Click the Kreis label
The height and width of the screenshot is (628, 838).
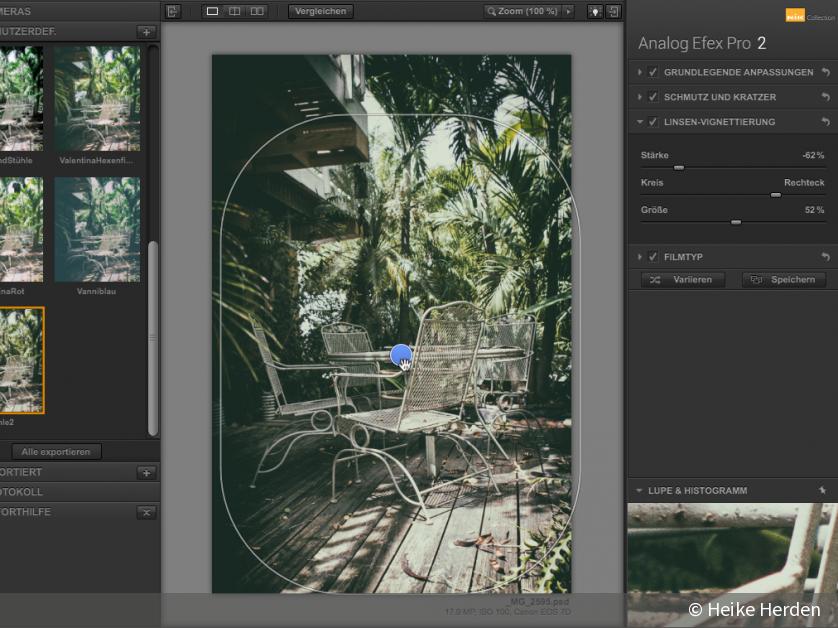(652, 183)
